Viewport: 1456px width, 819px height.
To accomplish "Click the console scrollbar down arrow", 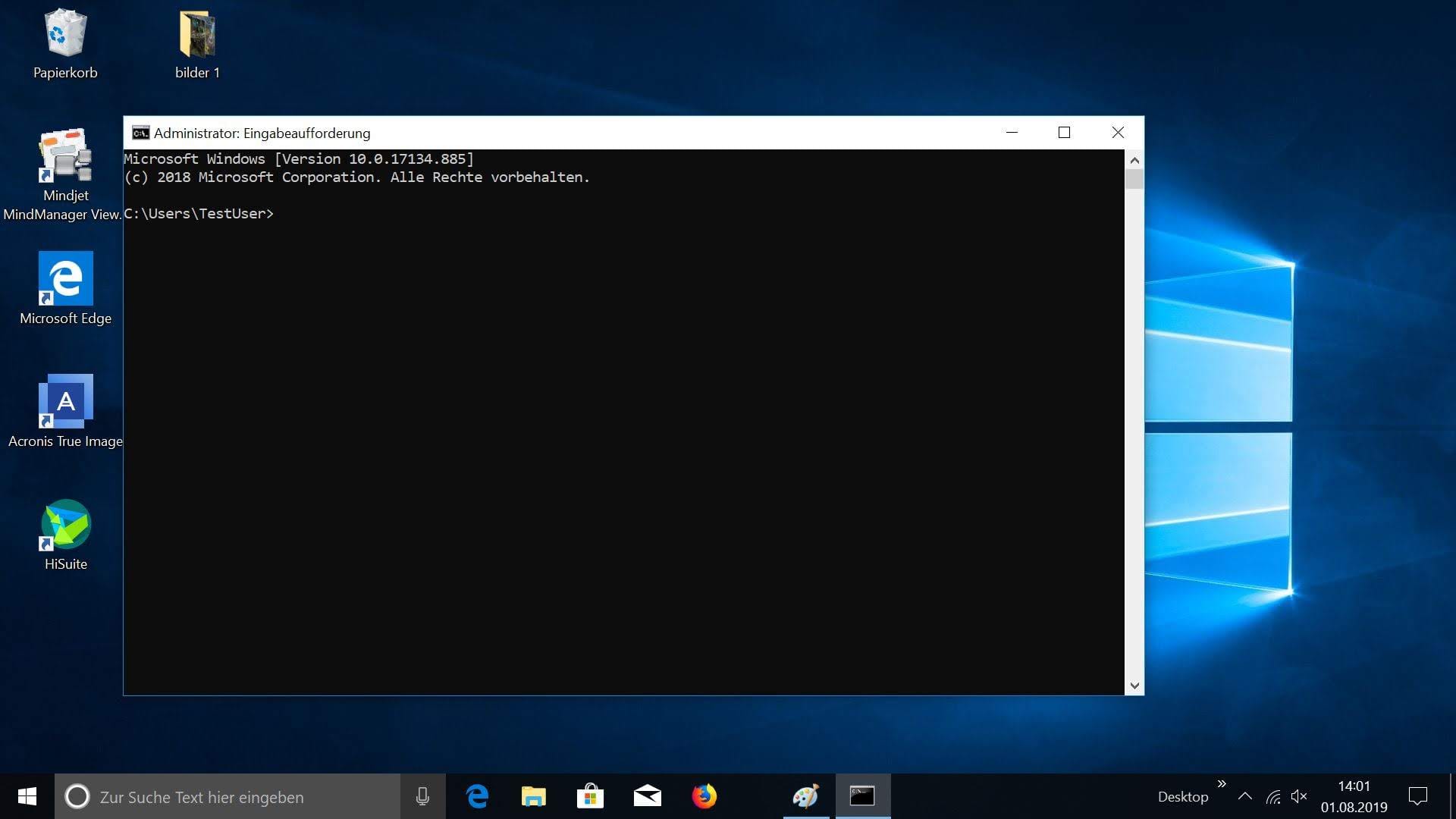I will tap(1134, 686).
